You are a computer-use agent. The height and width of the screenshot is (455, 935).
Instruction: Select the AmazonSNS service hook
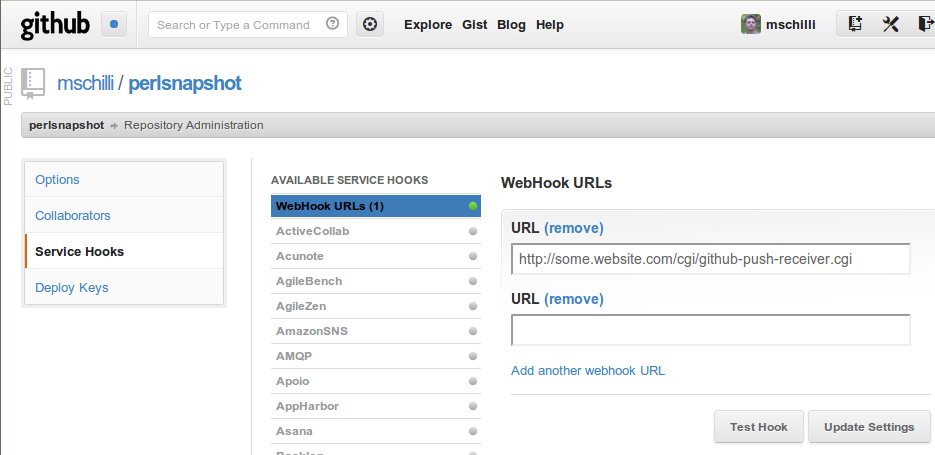[x=376, y=331]
